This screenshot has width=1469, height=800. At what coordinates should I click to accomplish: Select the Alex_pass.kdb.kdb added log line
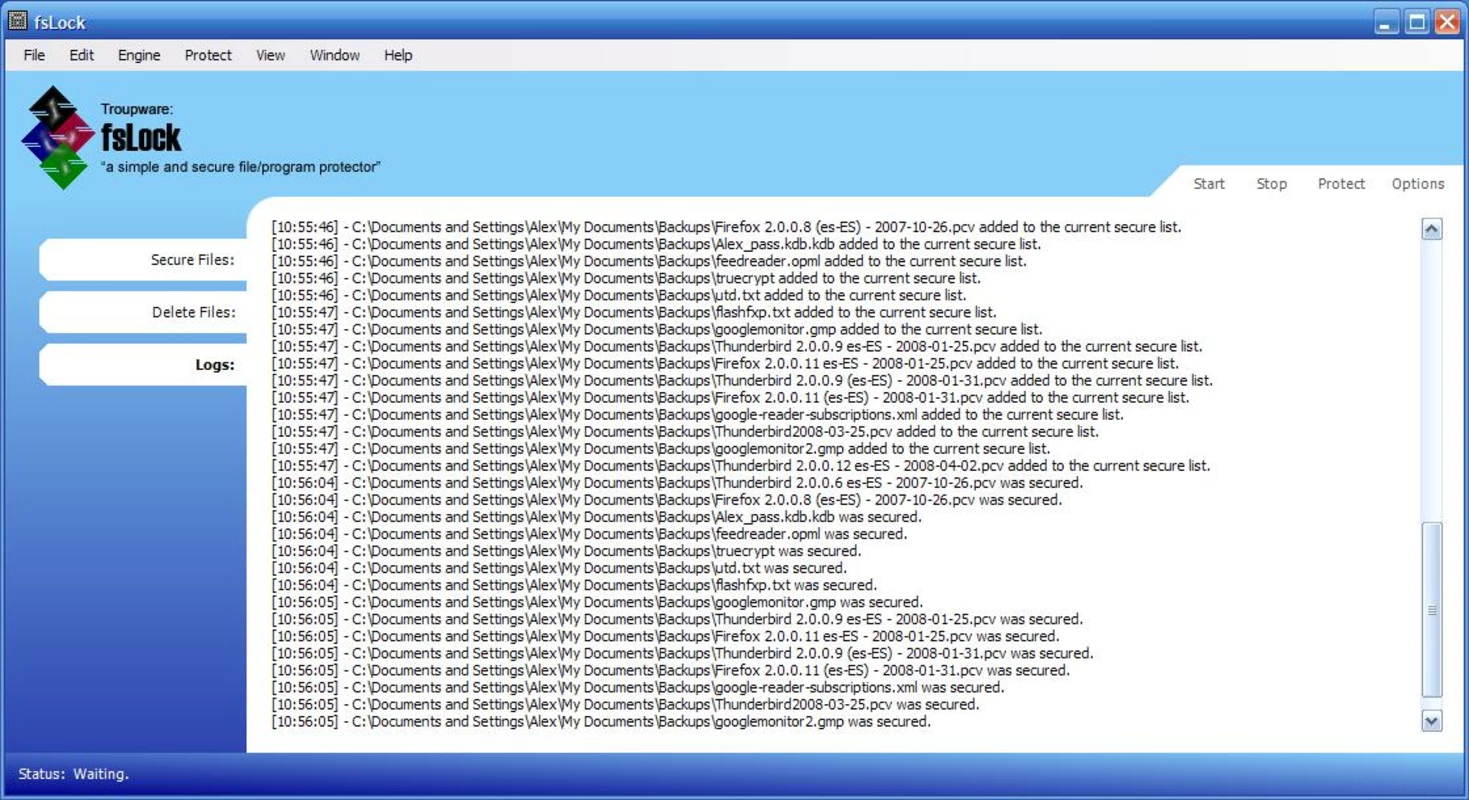point(656,244)
